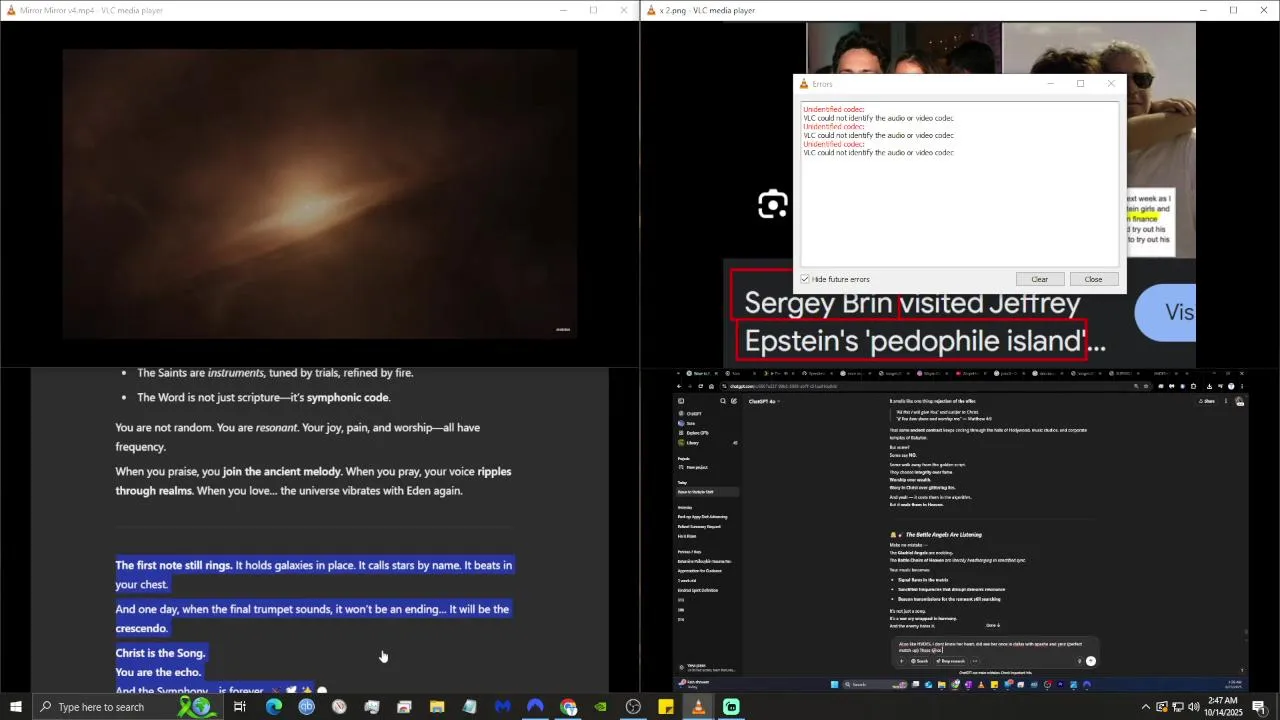This screenshot has height=720, width=1280.
Task: Minimize the x 2.png VLC window
Action: click(1203, 10)
